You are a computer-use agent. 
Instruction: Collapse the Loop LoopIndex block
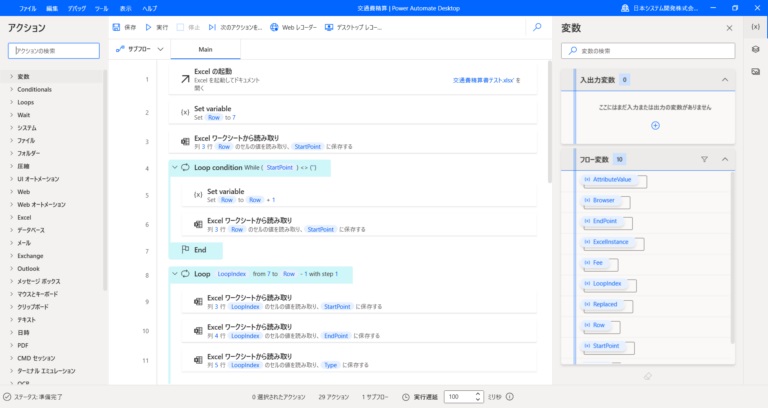[174, 274]
